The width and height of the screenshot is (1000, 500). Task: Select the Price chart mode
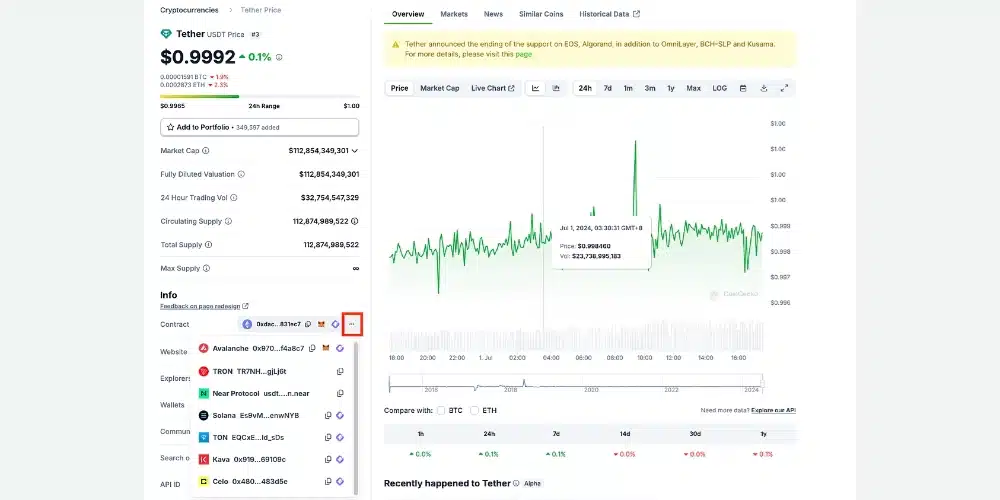[399, 88]
